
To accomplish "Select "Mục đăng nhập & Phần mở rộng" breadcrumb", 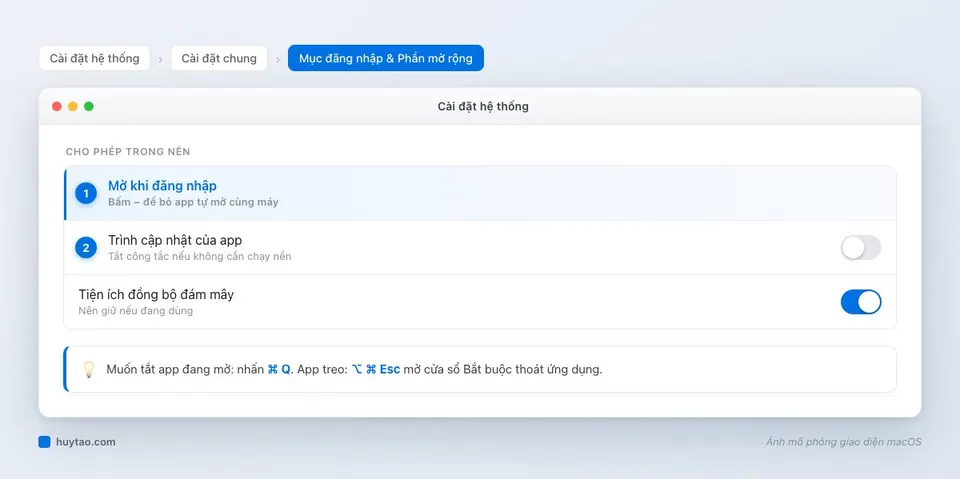I will click(x=386, y=58).
